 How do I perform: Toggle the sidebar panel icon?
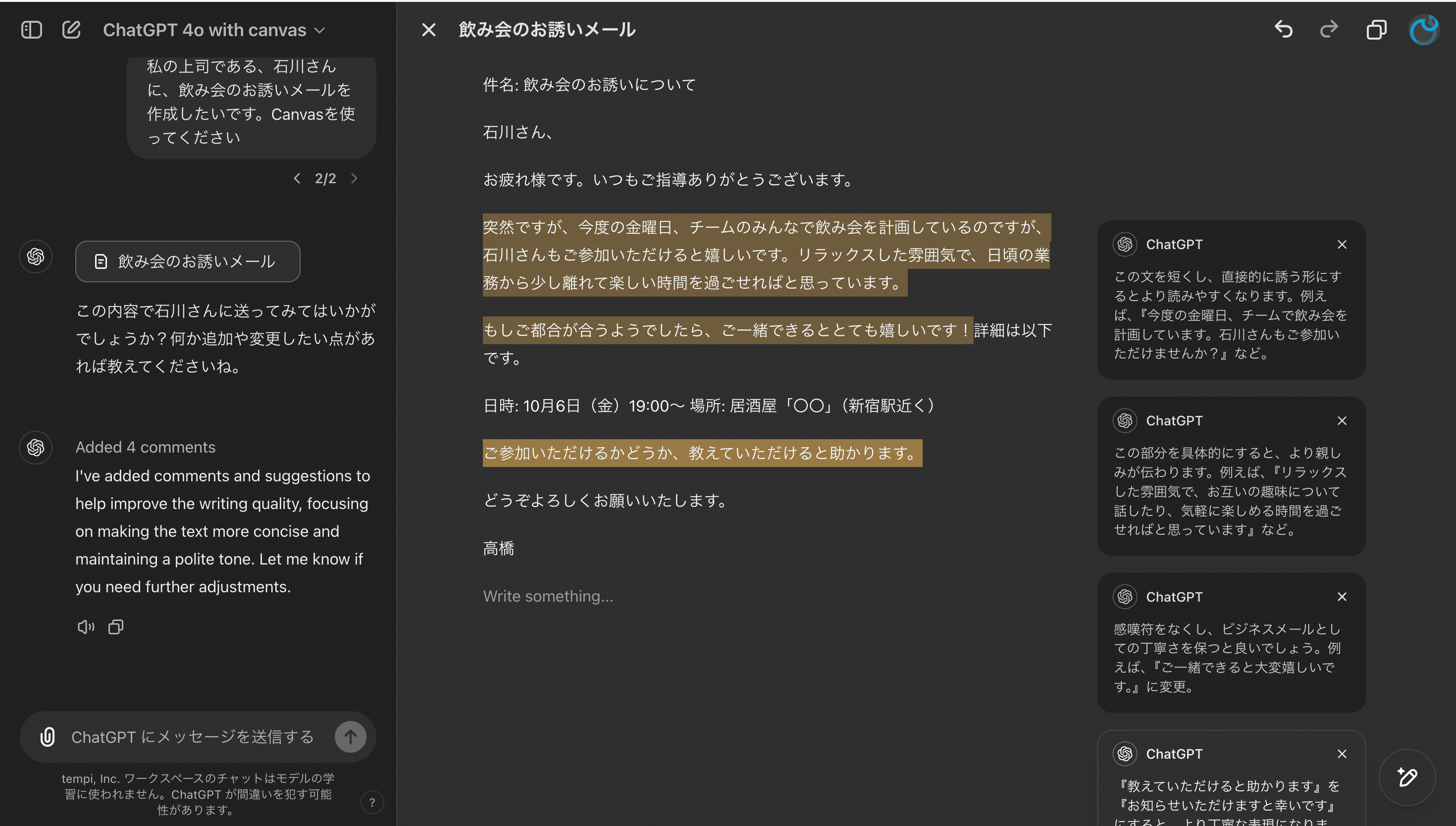31,30
